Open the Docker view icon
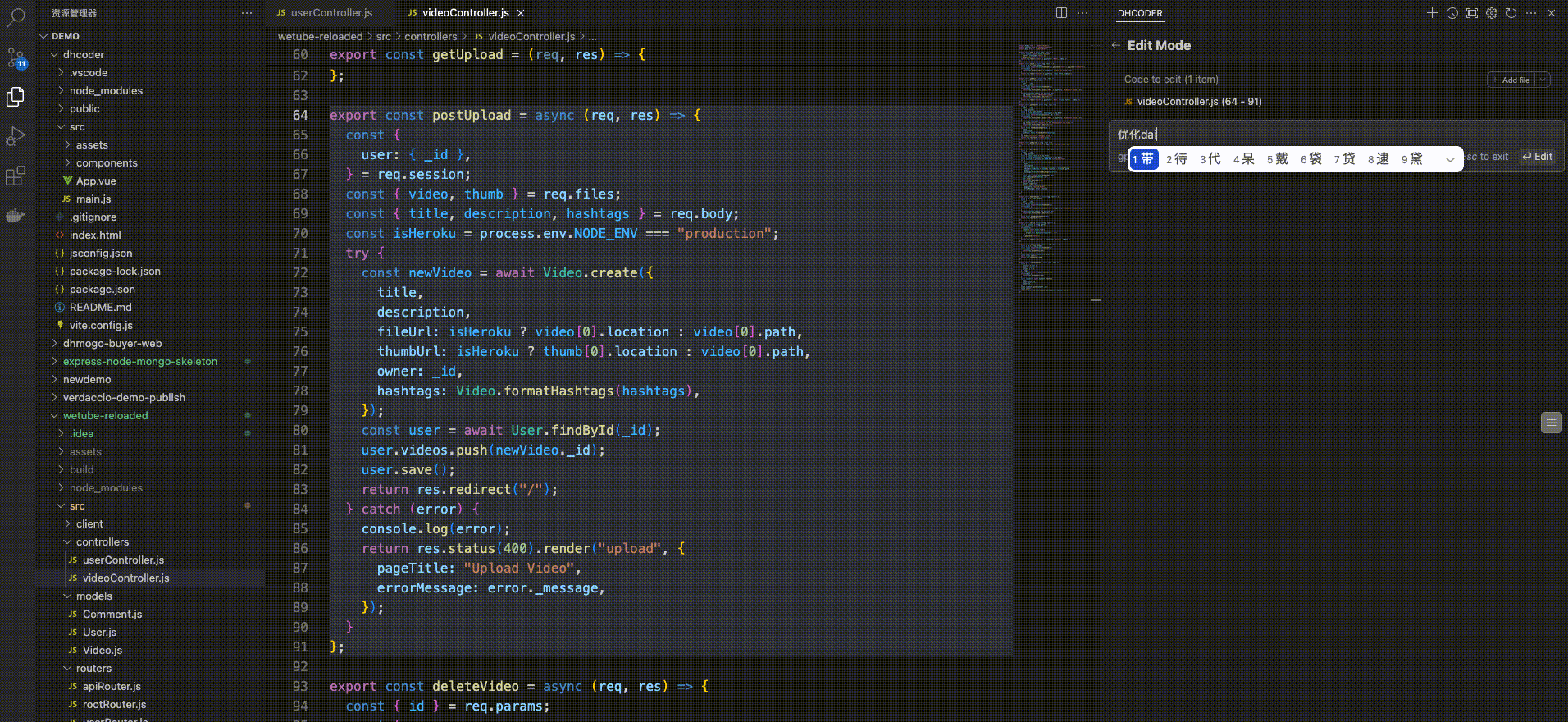Screen dimensions: 1568x722 click(x=16, y=216)
